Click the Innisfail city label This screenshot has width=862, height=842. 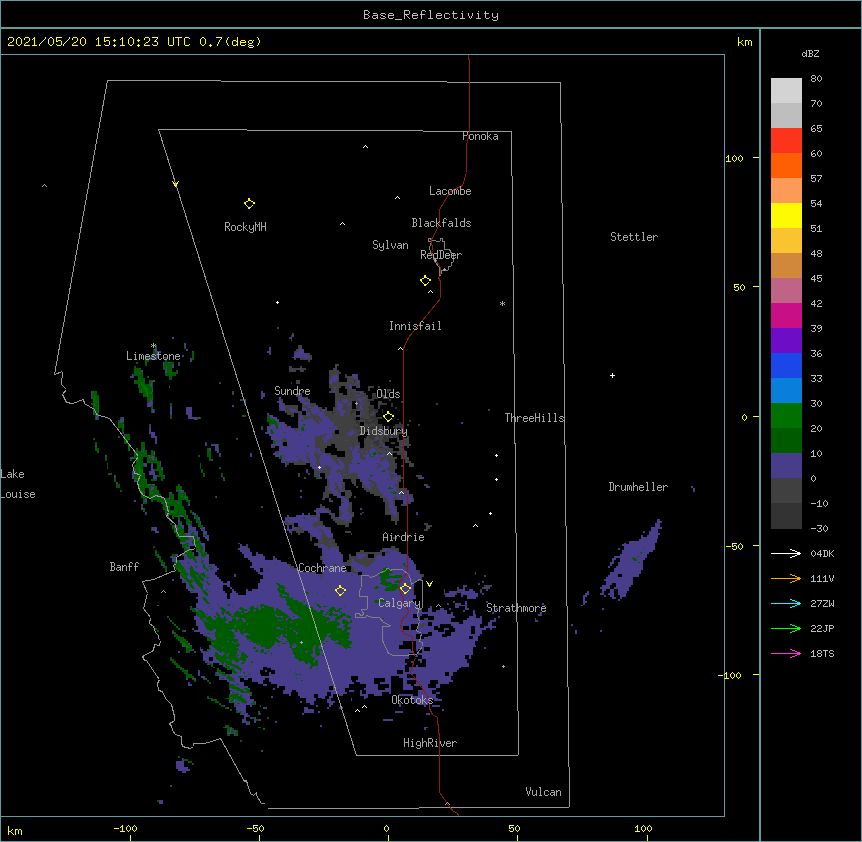pos(415,326)
